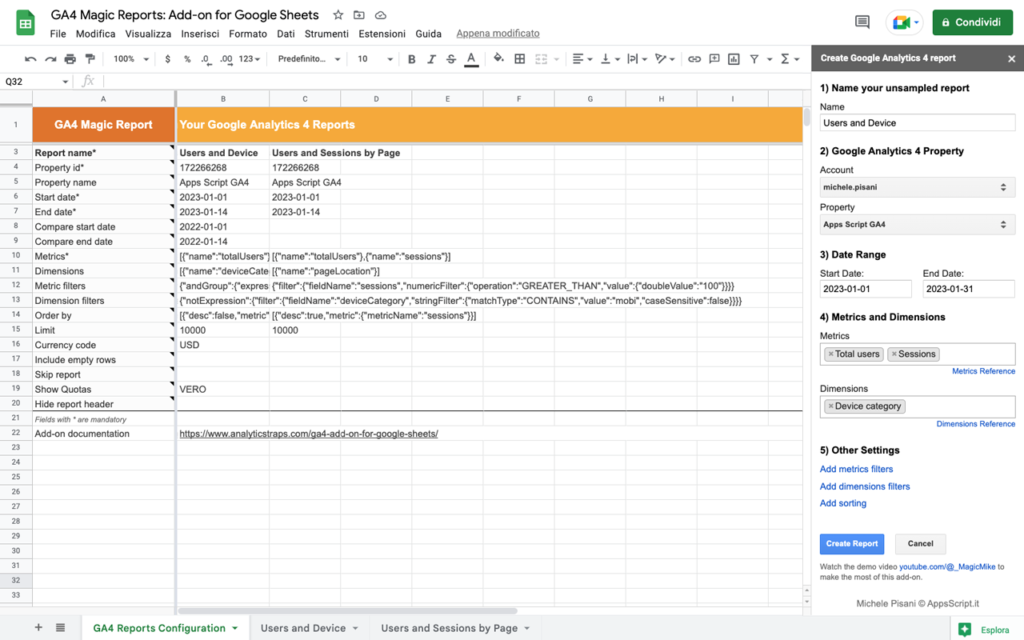Switch to Users and Sessions by Page tab
This screenshot has width=1024, height=640.
click(x=455, y=628)
